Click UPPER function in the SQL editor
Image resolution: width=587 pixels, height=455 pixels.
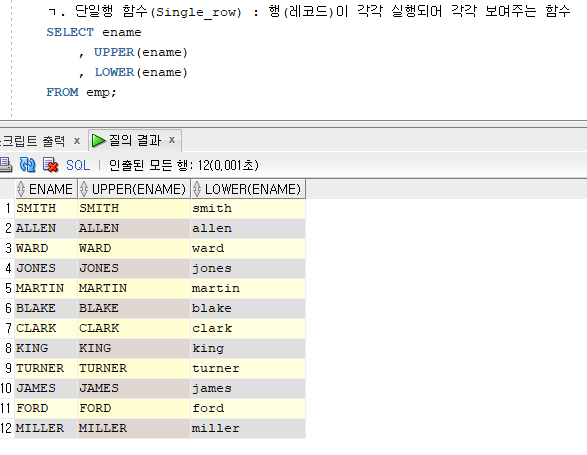(114, 52)
